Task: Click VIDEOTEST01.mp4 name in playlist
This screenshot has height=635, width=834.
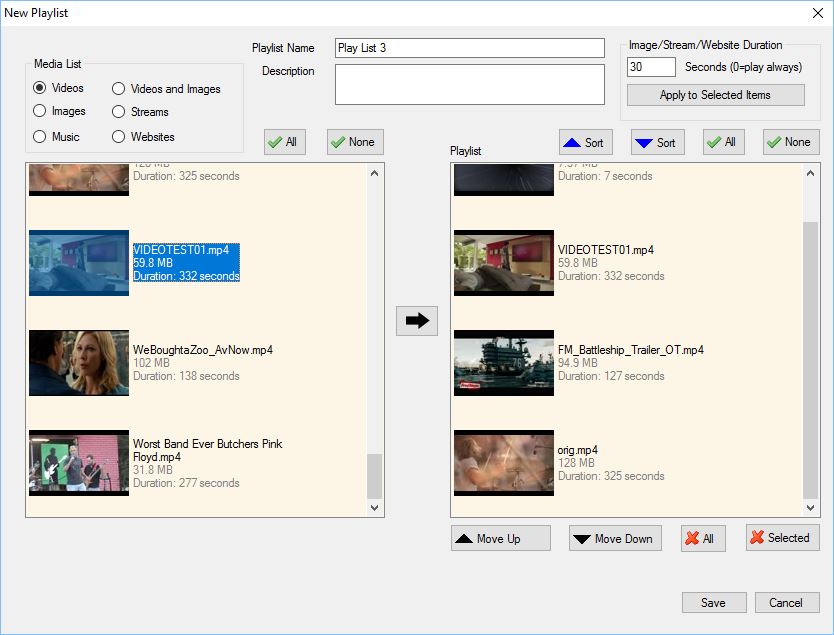Action: [606, 250]
